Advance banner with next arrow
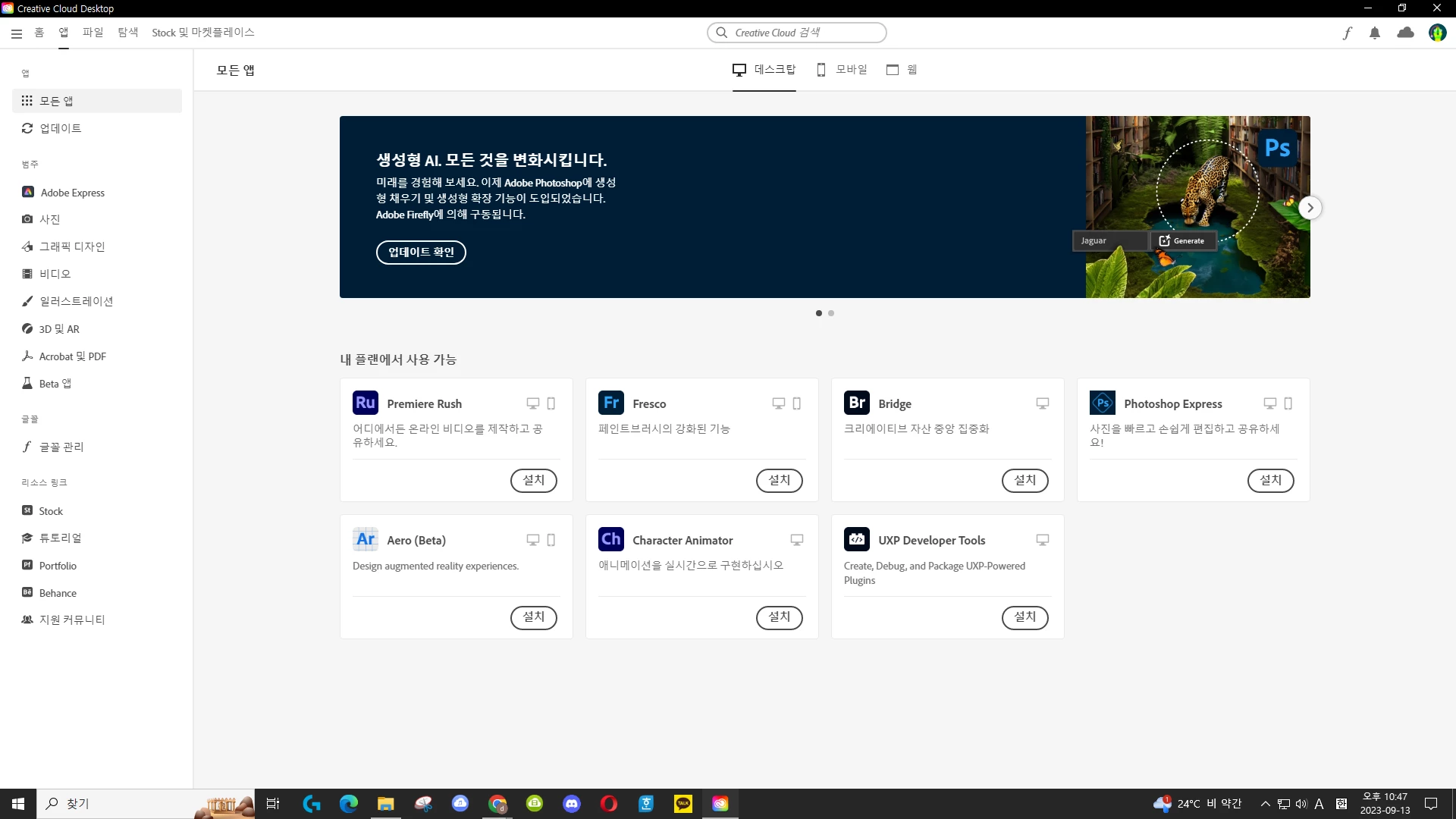This screenshot has height=819, width=1456. pos(1310,208)
